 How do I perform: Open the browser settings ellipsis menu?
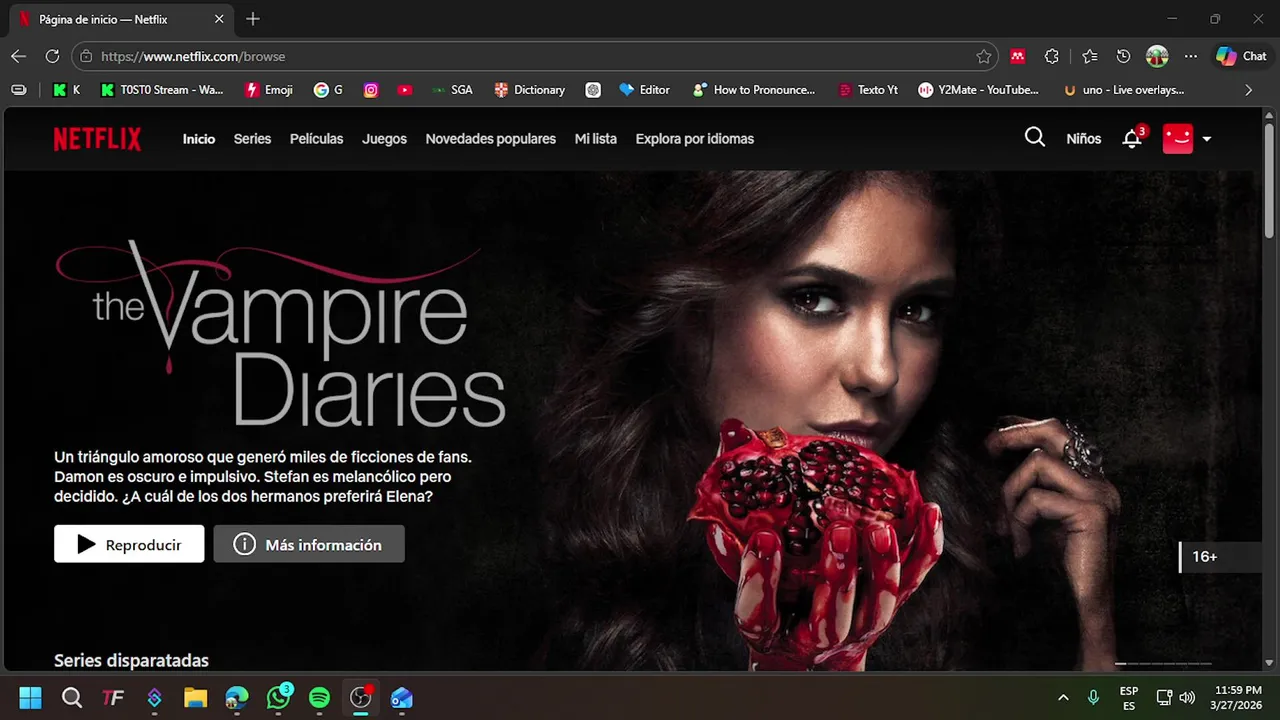click(x=1190, y=57)
